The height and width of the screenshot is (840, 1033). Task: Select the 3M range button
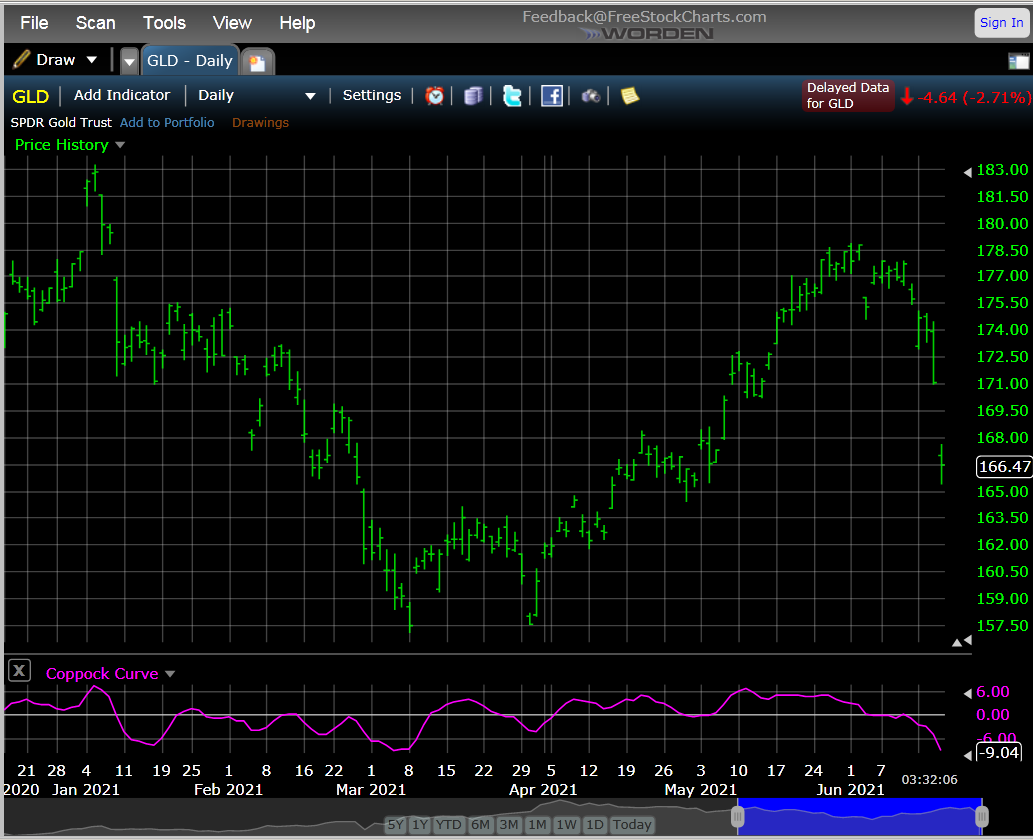(509, 824)
